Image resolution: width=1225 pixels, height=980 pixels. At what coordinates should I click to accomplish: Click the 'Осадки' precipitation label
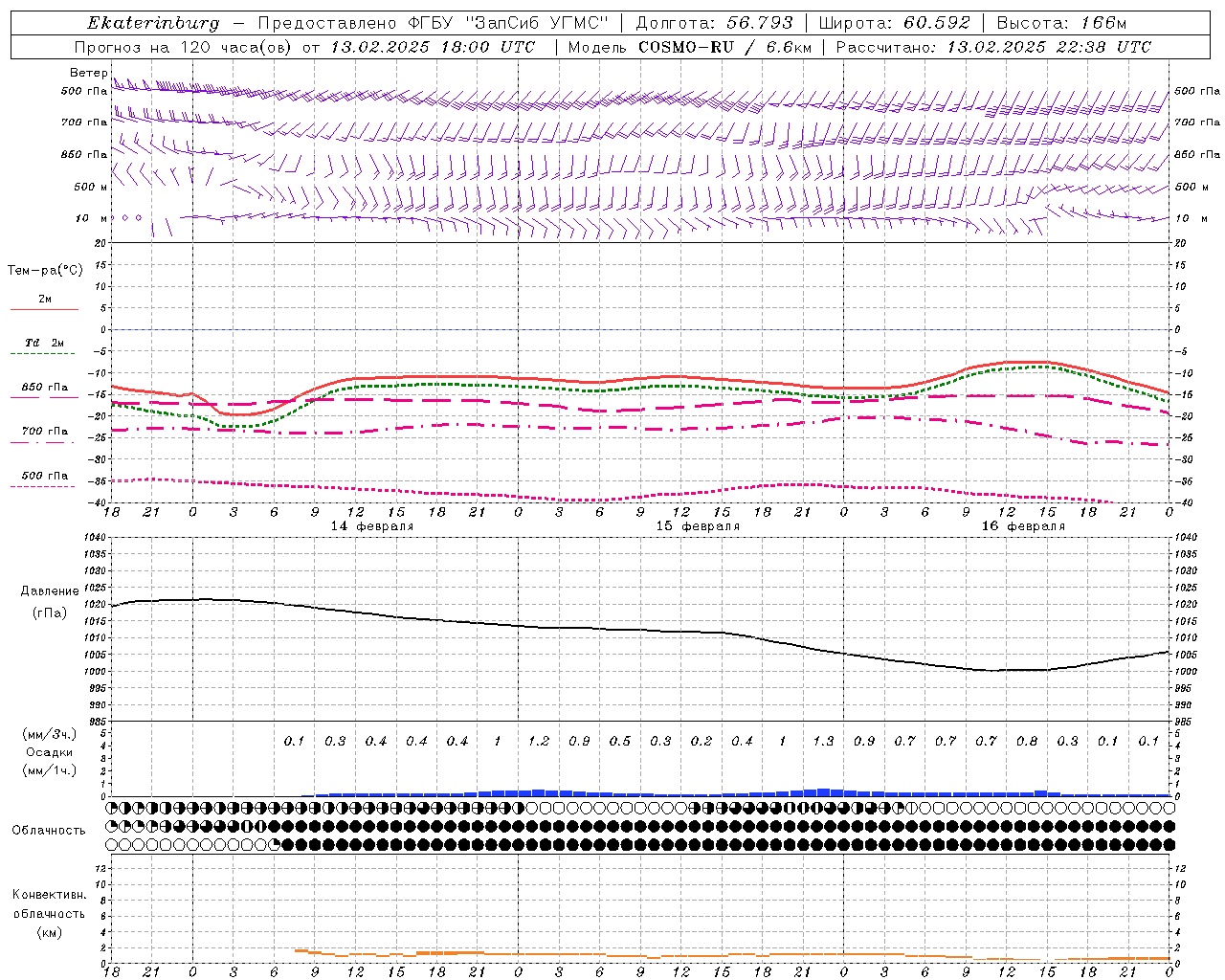pyautogui.click(x=50, y=752)
